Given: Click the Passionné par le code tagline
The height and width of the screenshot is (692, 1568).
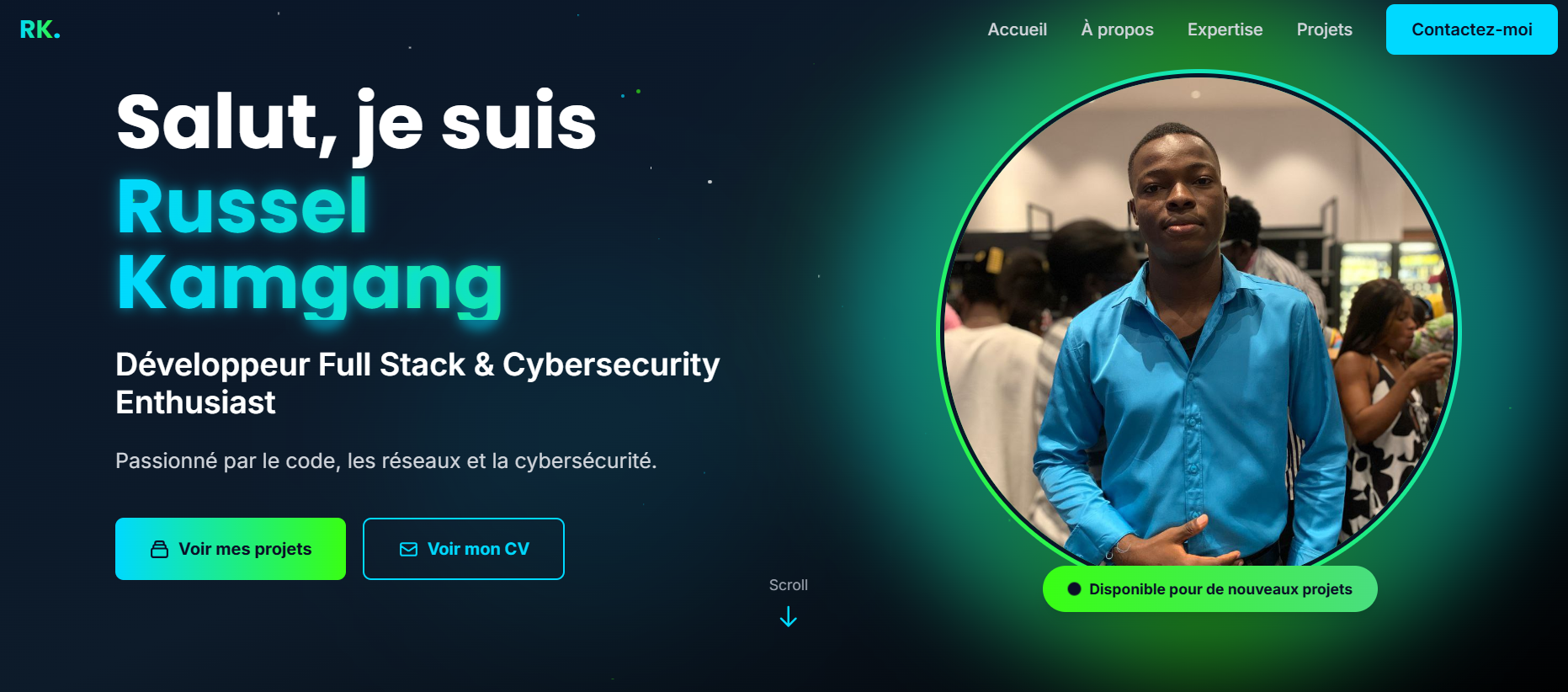Looking at the screenshot, I should 386,460.
